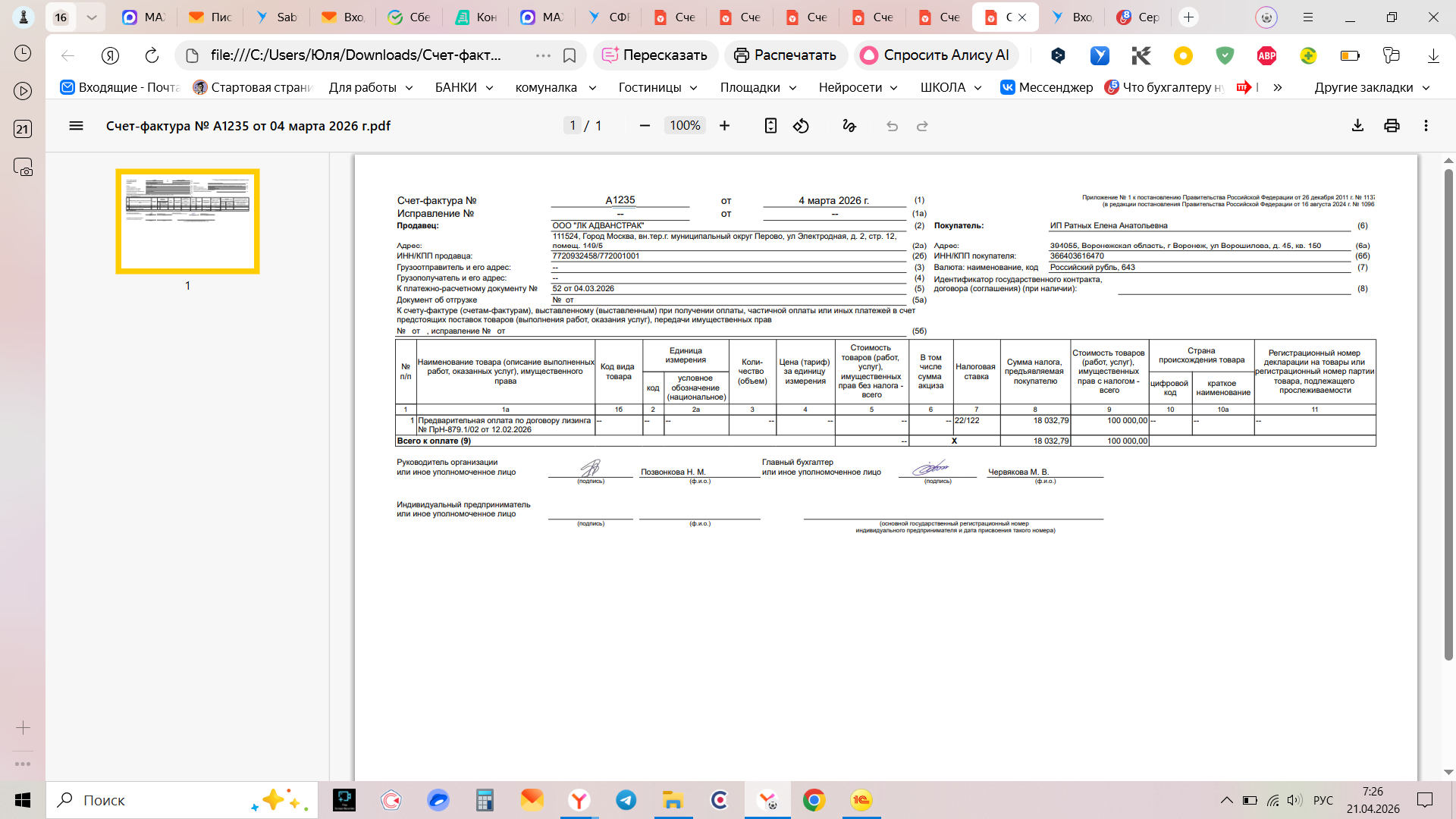Open Google Chrome from the taskbar
Image resolution: width=1456 pixels, height=819 pixels.
coord(814,800)
